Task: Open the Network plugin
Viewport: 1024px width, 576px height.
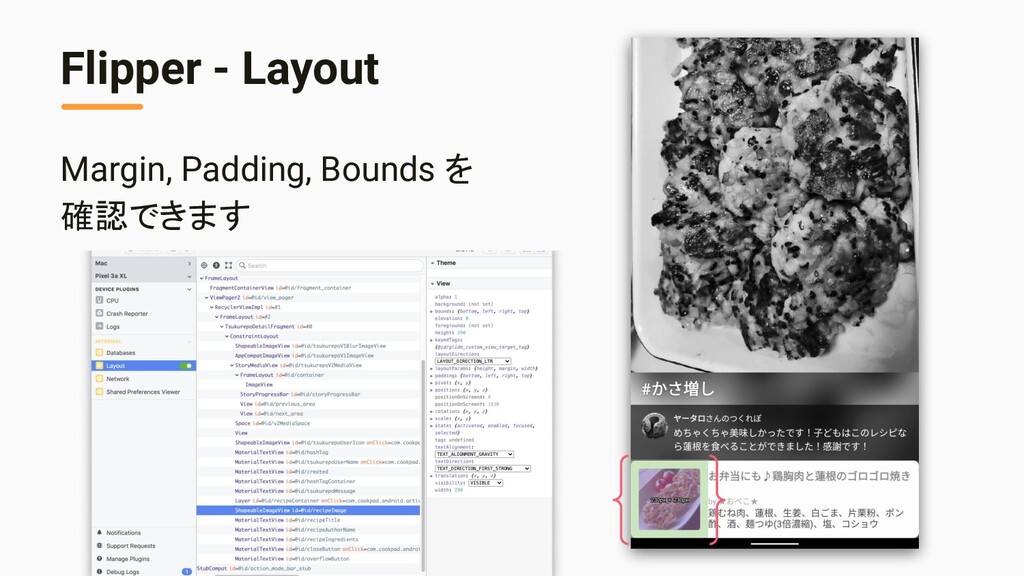Action: (x=118, y=379)
